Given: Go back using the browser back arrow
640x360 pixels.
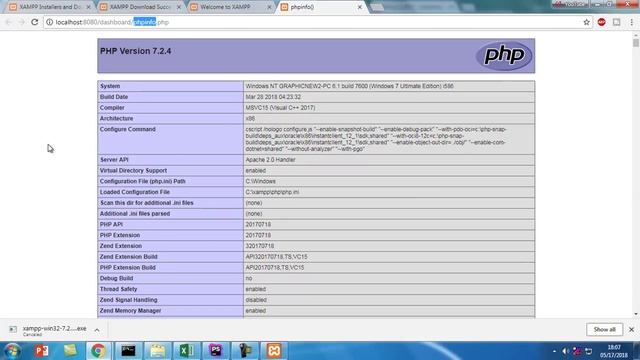Looking at the screenshot, I should (9, 22).
